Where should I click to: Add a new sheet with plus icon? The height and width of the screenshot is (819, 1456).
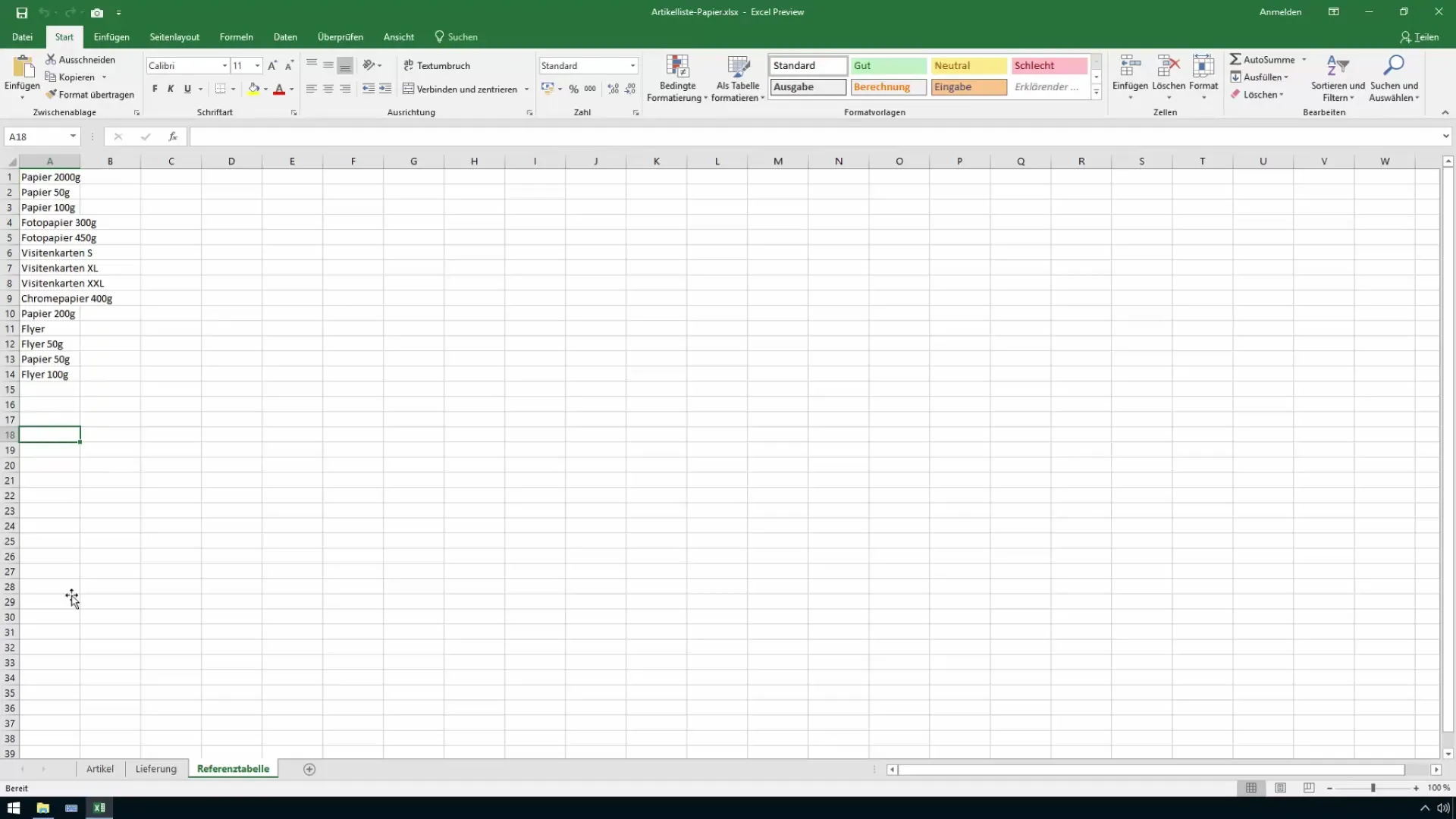[309, 769]
